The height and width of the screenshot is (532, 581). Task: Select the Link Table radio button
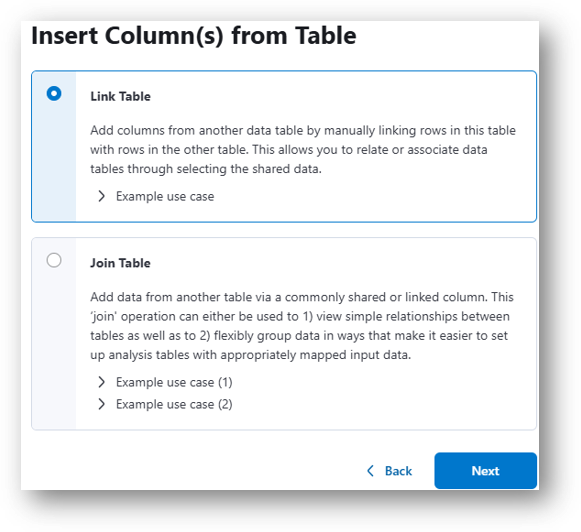coord(54,93)
